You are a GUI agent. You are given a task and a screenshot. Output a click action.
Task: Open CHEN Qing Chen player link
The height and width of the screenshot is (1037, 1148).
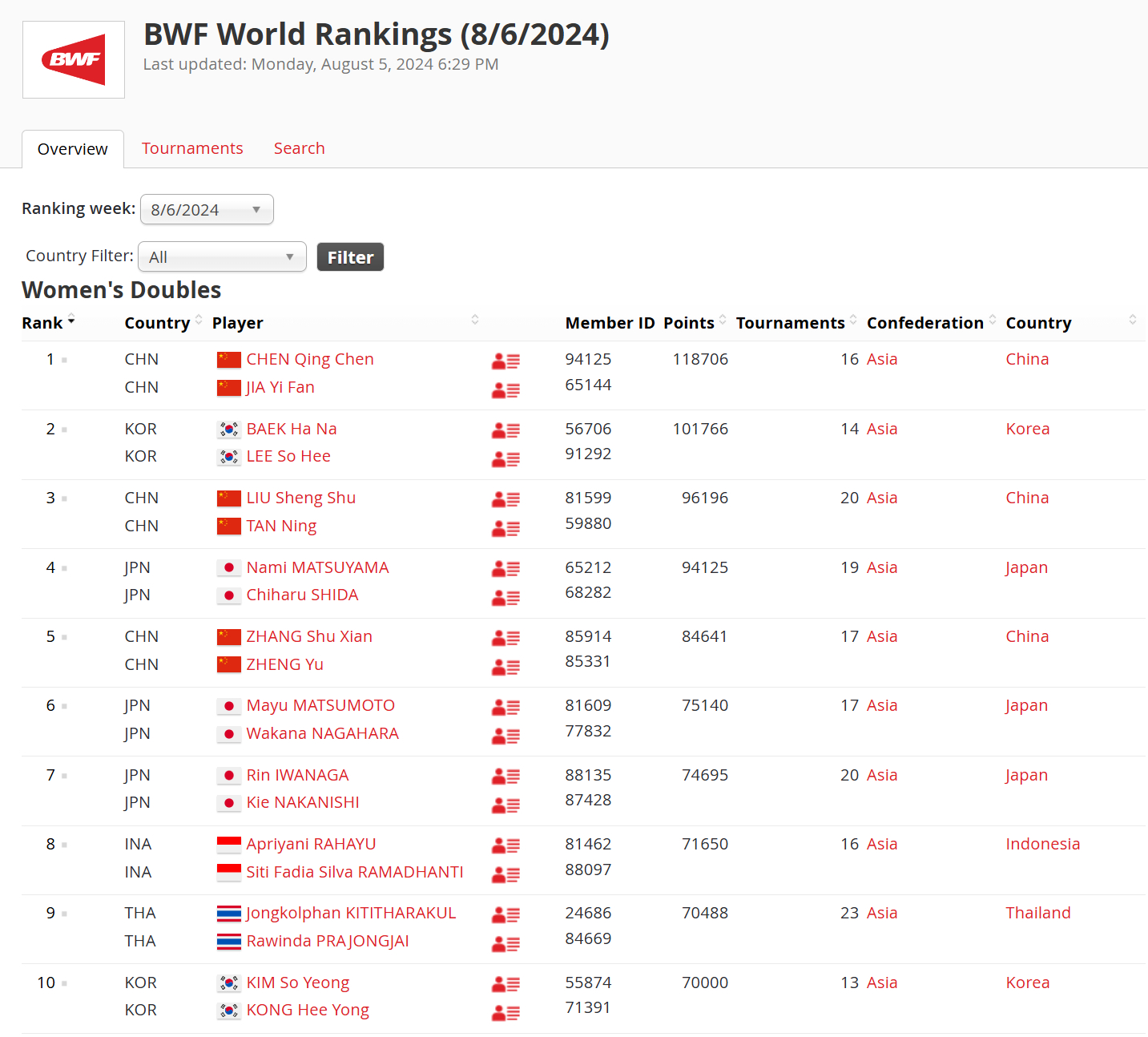coord(310,359)
